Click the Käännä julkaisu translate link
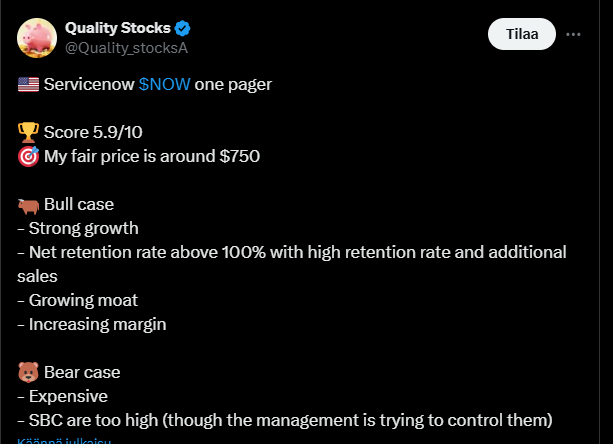613x444 pixels. [63, 440]
